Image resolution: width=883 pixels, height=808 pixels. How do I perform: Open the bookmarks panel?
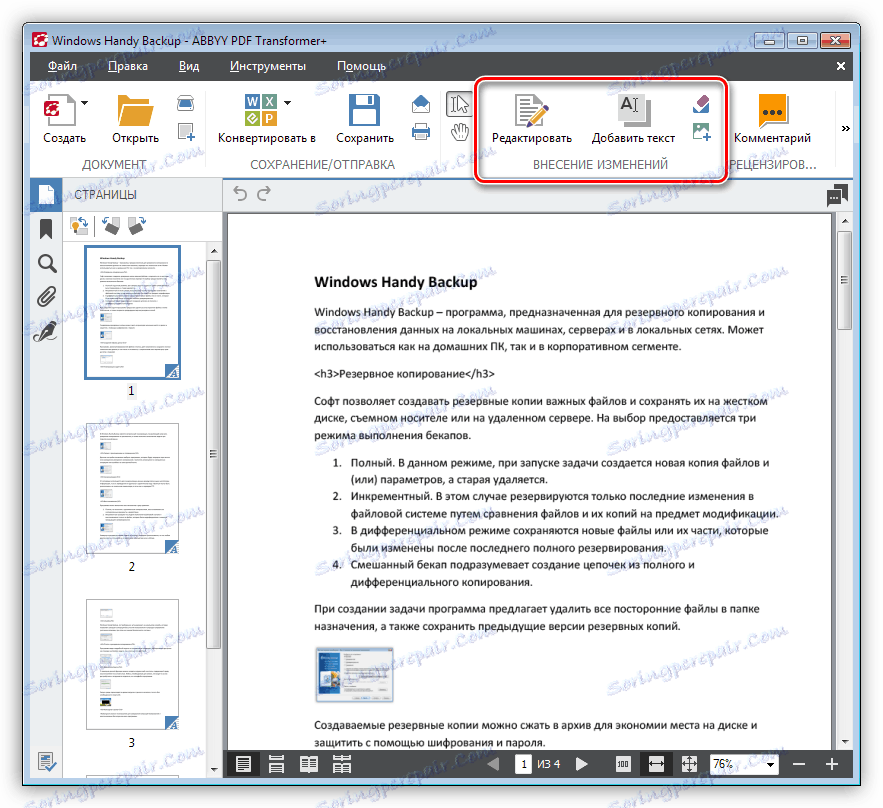46,229
